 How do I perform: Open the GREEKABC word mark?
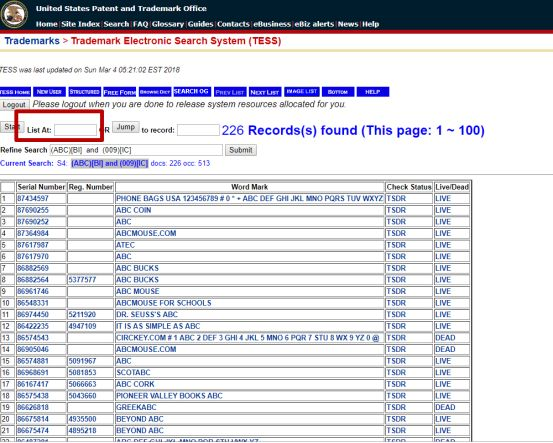point(136,407)
